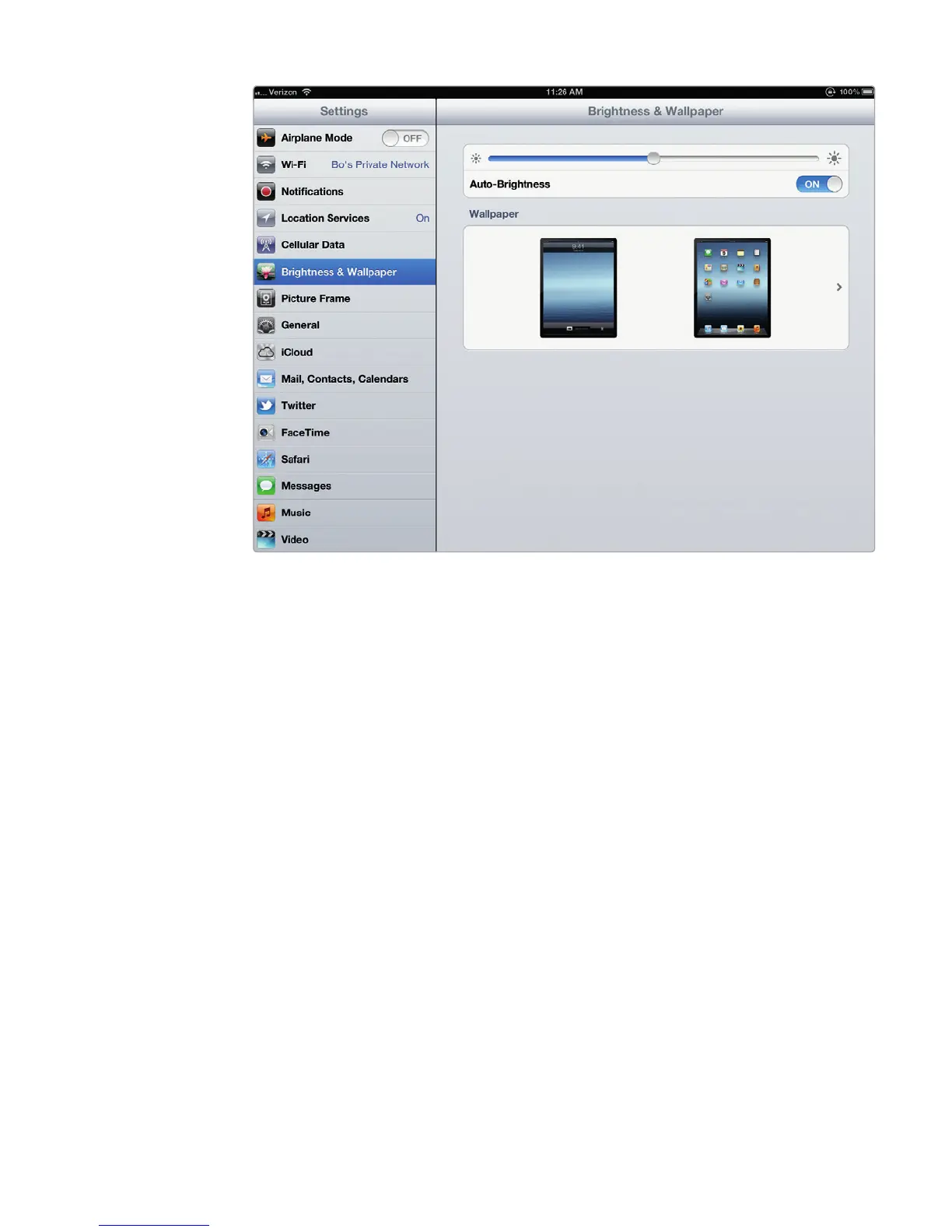Tap the battery icon in the status bar
The image size is (952, 1232).
[867, 92]
